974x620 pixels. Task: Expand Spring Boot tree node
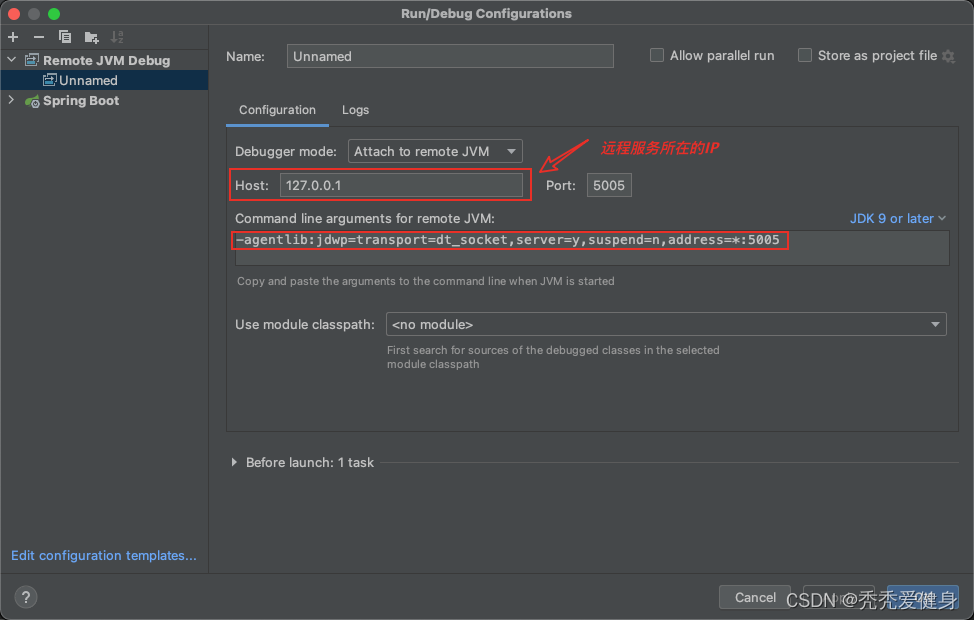click(11, 100)
